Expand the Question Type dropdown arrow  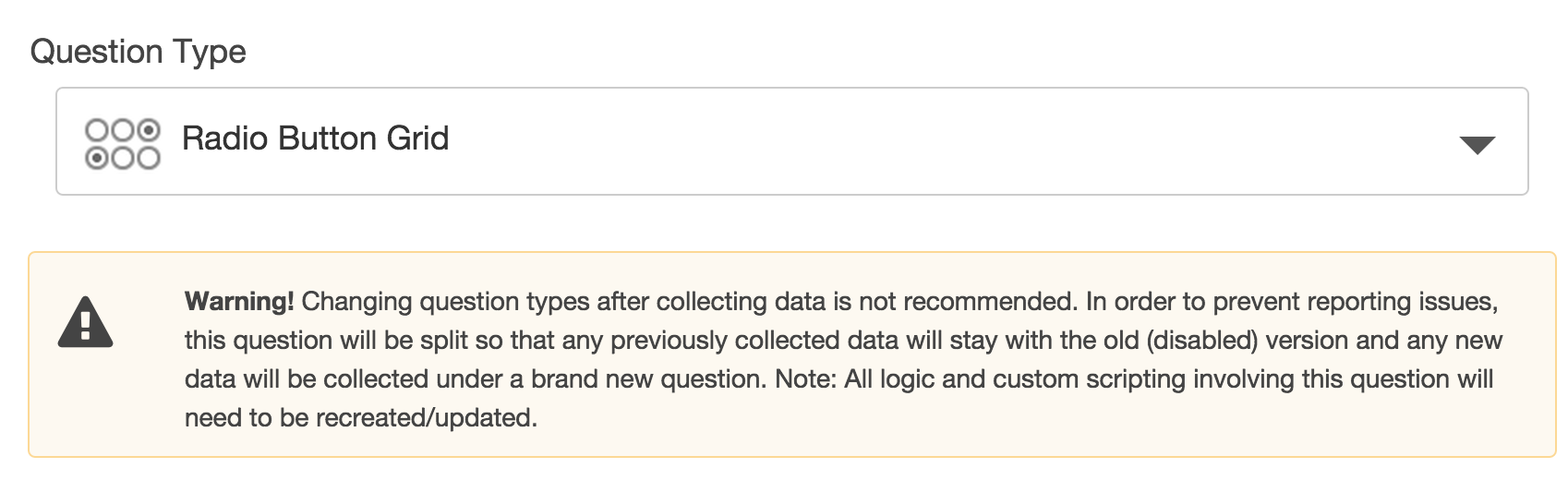[1477, 145]
